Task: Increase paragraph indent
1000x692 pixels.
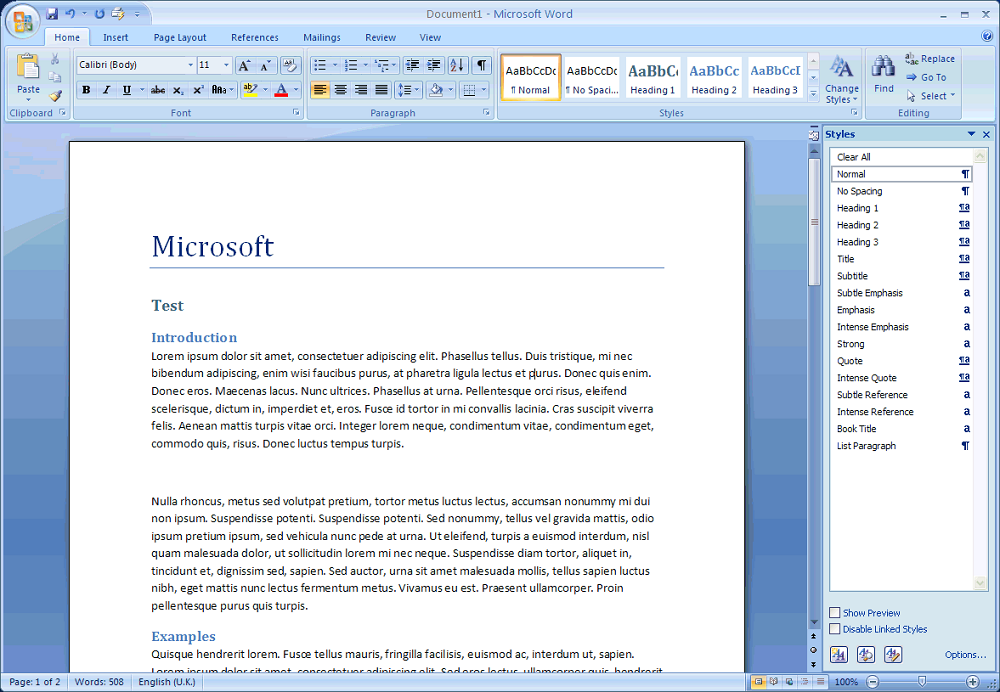Action: click(x=434, y=65)
